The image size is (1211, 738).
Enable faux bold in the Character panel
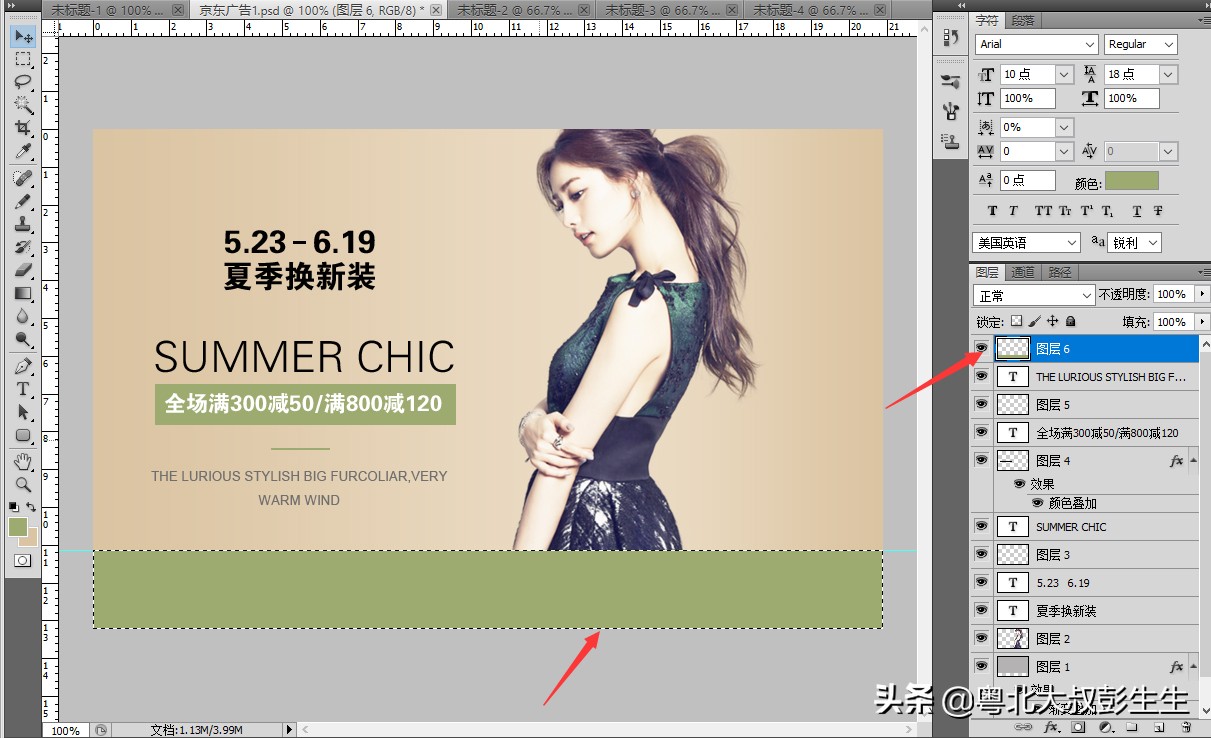click(992, 211)
